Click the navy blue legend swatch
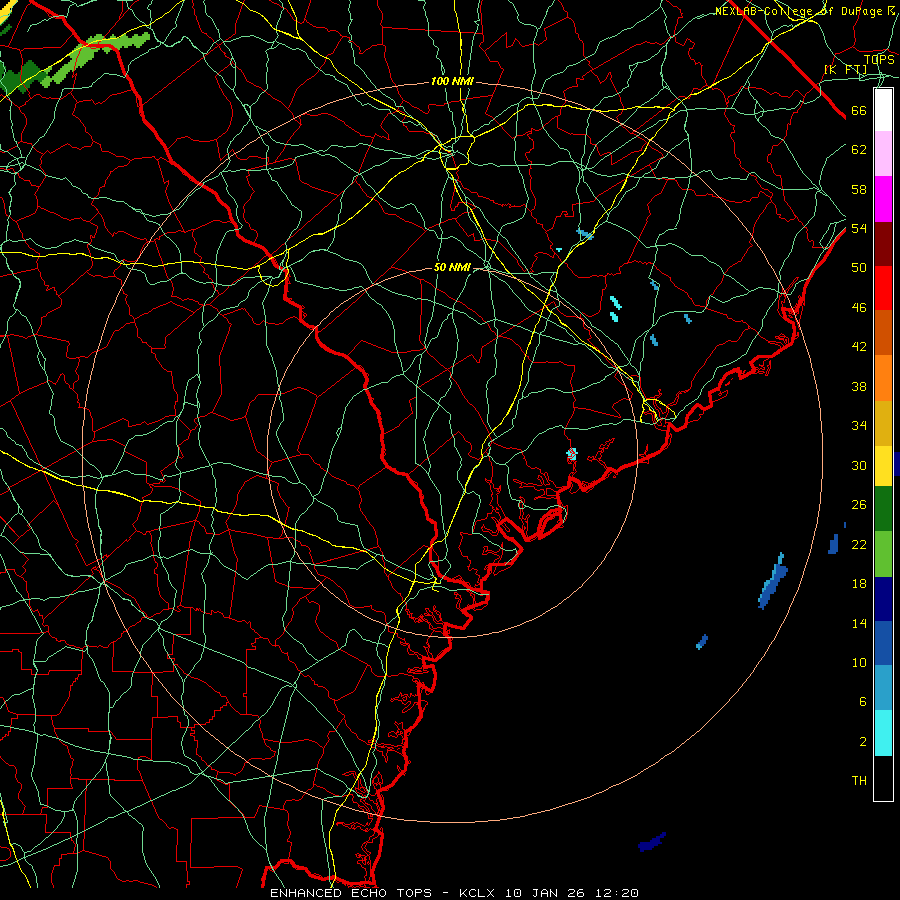Viewport: 900px width, 900px height. point(883,599)
